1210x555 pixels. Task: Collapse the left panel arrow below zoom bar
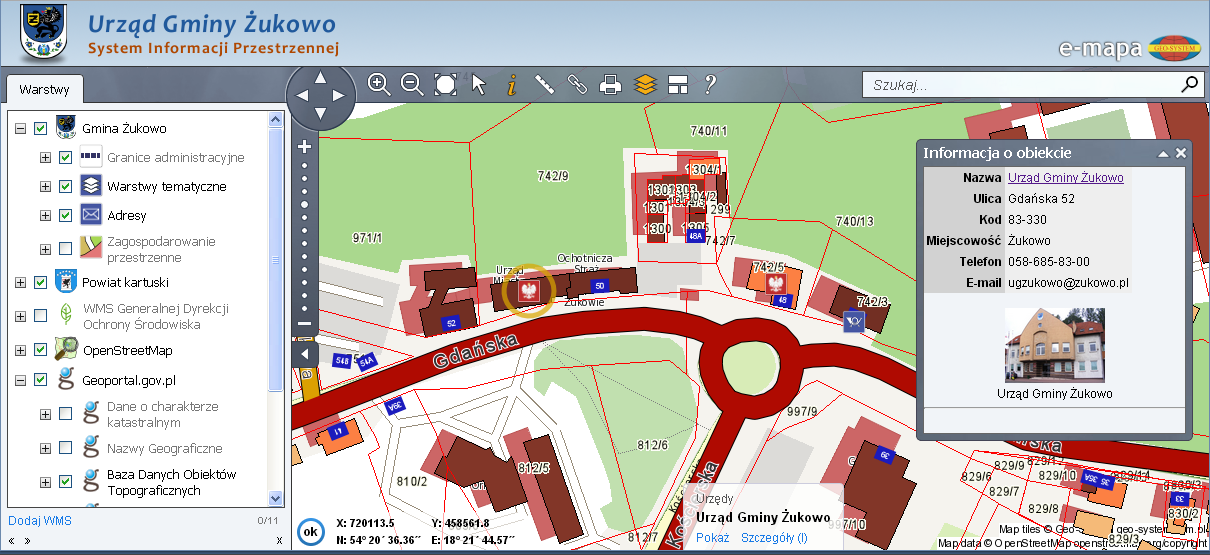(x=305, y=355)
